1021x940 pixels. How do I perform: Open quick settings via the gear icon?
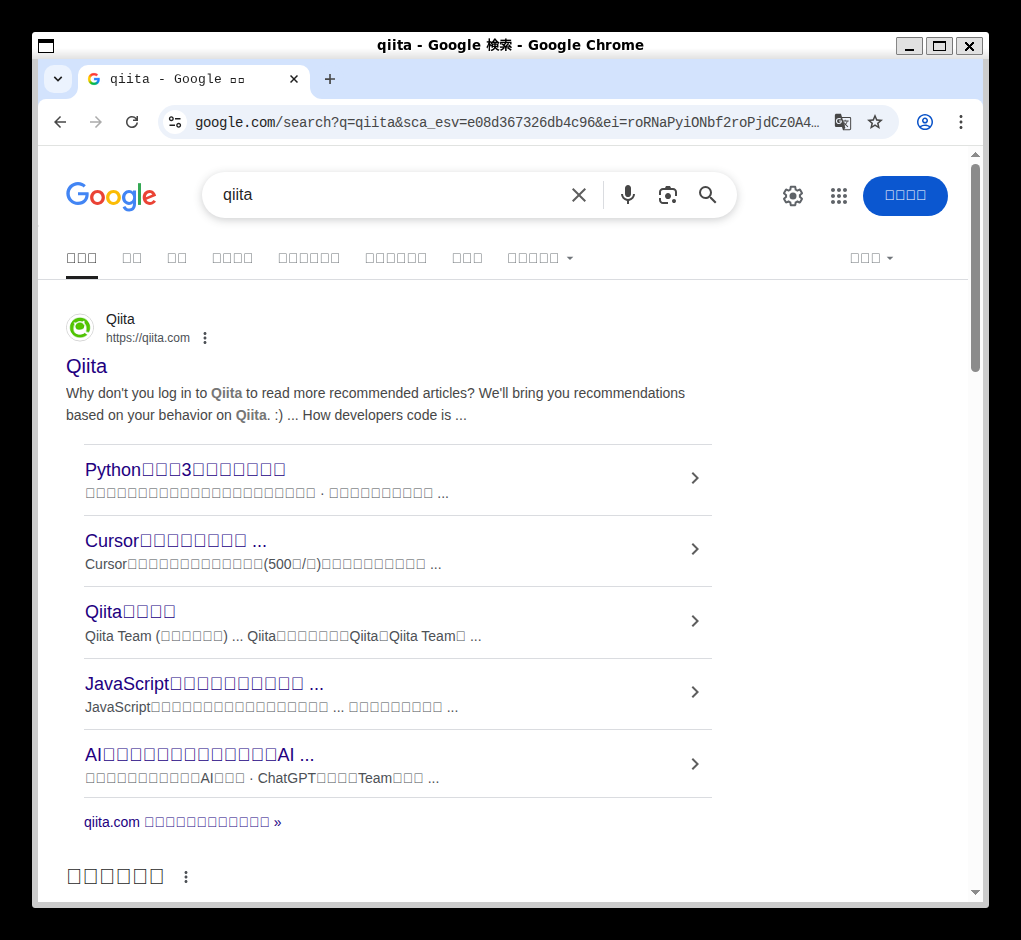tap(793, 196)
